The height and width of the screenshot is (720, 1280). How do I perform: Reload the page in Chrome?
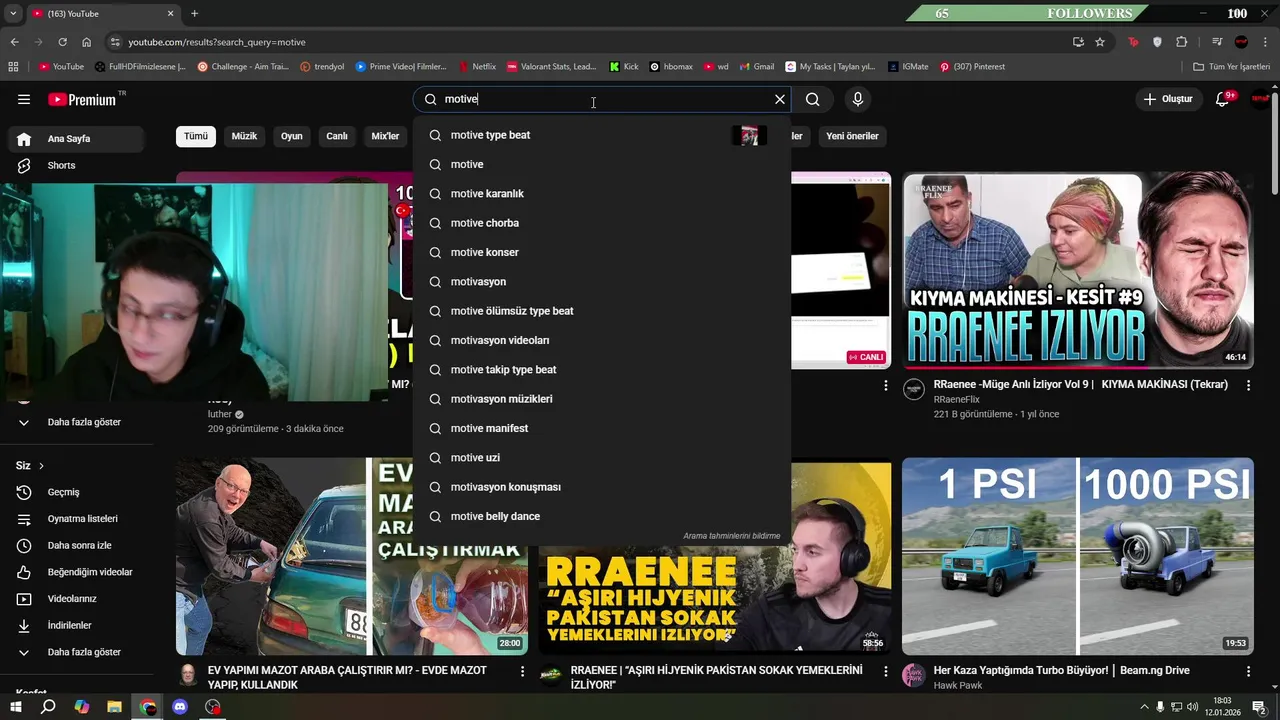[62, 42]
